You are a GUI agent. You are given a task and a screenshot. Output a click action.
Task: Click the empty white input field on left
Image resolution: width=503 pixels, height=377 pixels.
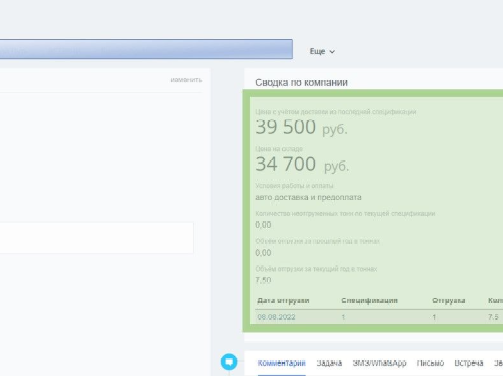pyautogui.click(x=97, y=238)
